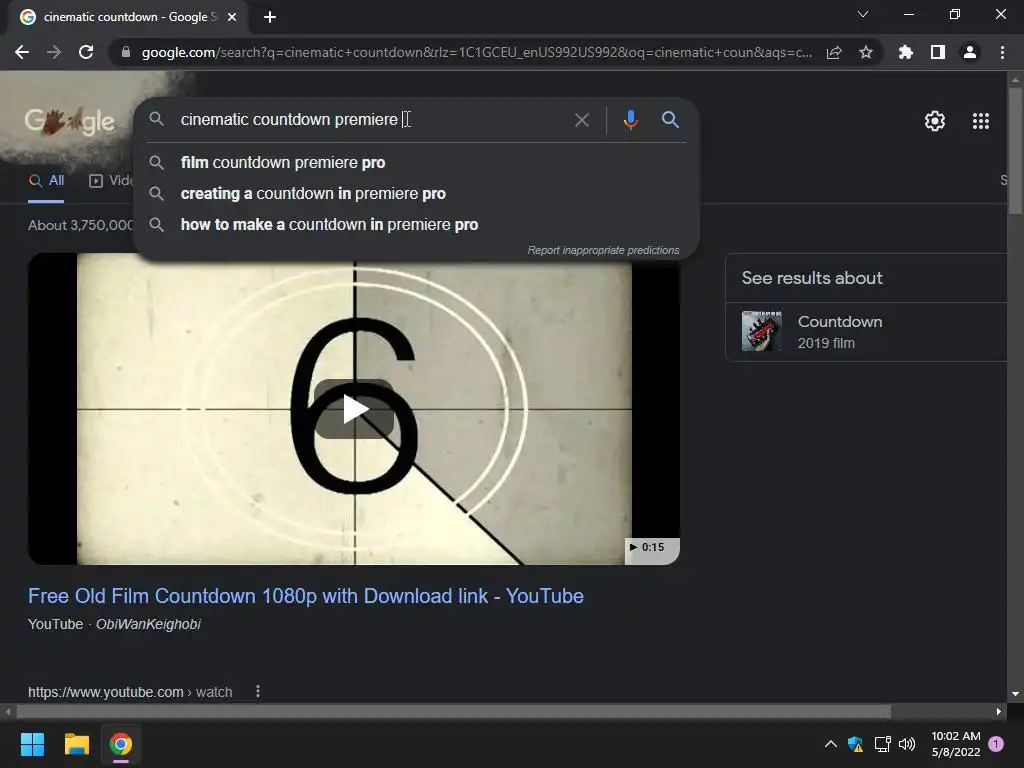Choose how to make a countdown suggestion
The width and height of the screenshot is (1024, 768).
[x=417, y=225]
